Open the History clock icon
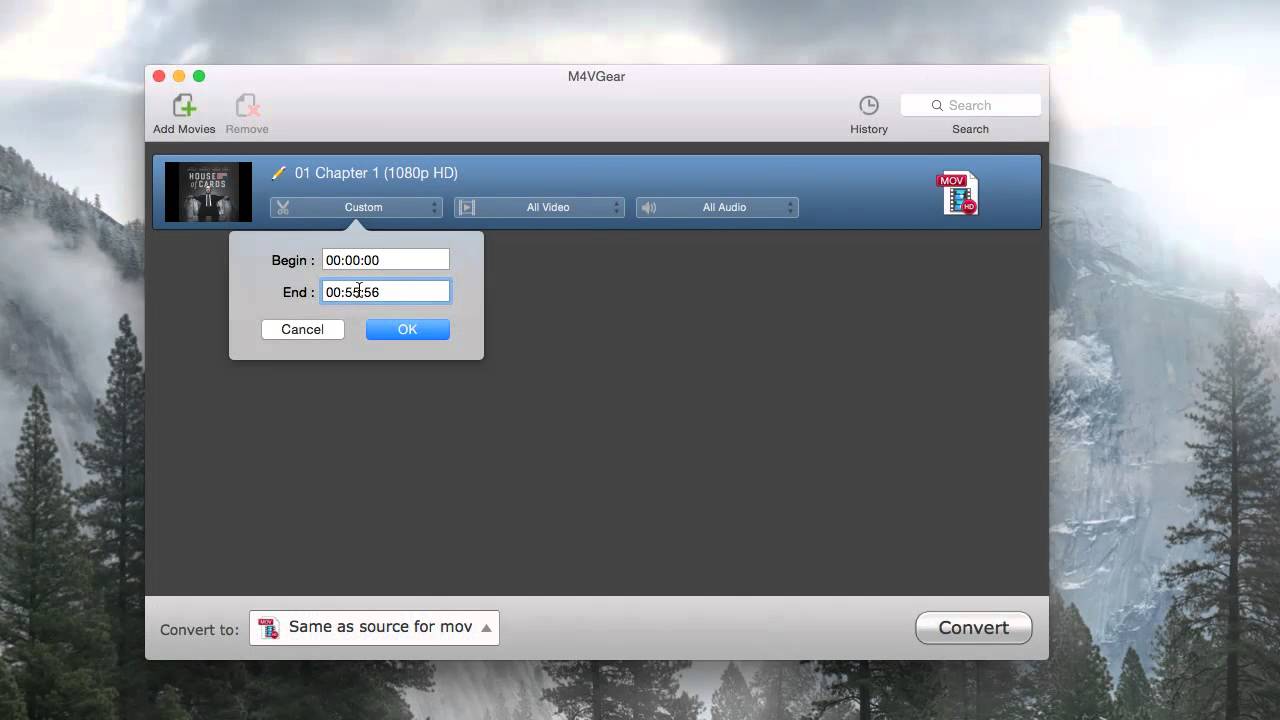The width and height of the screenshot is (1280, 720). (869, 105)
